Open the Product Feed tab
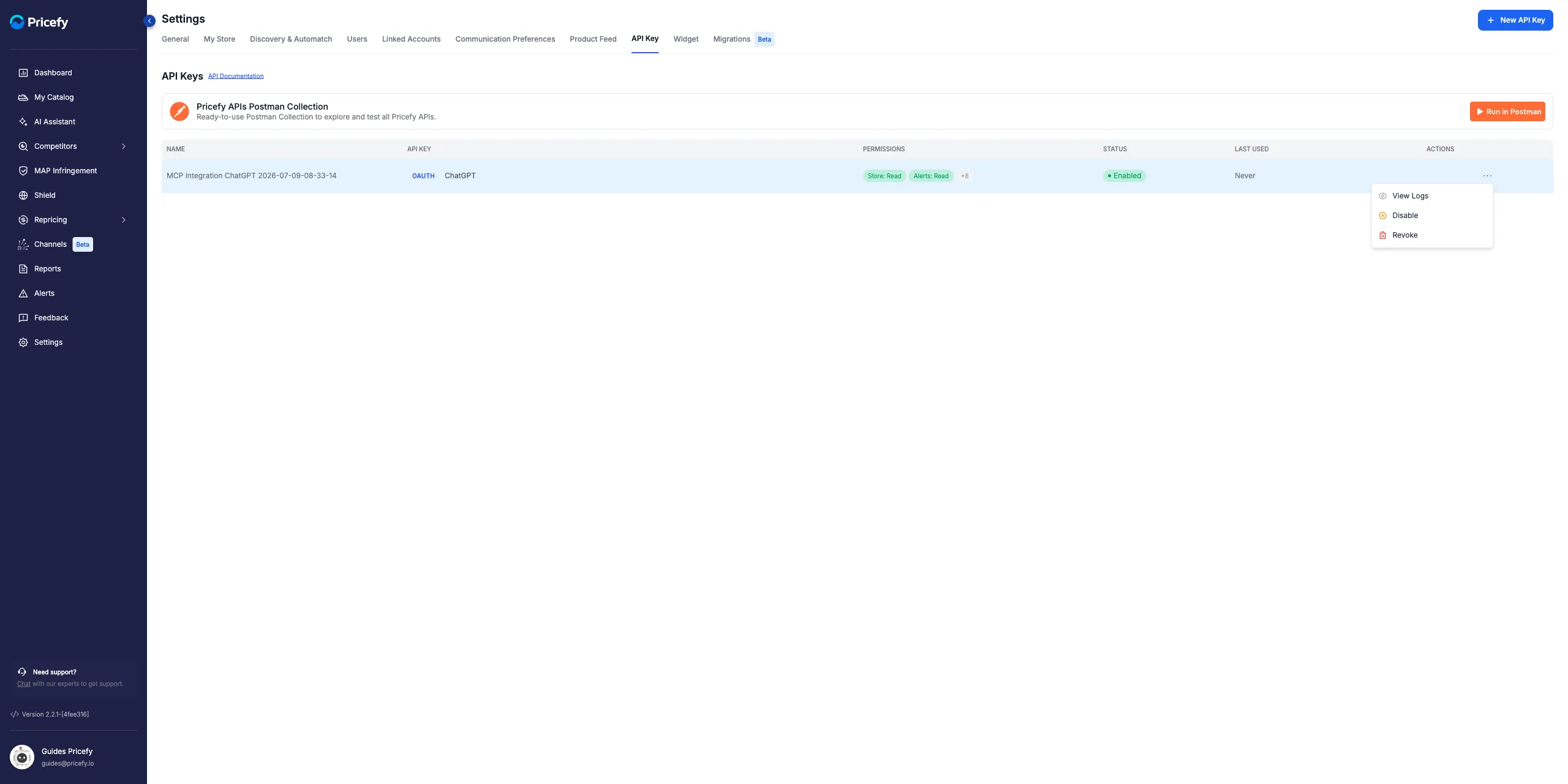Viewport: 1568px width, 784px height. click(593, 39)
